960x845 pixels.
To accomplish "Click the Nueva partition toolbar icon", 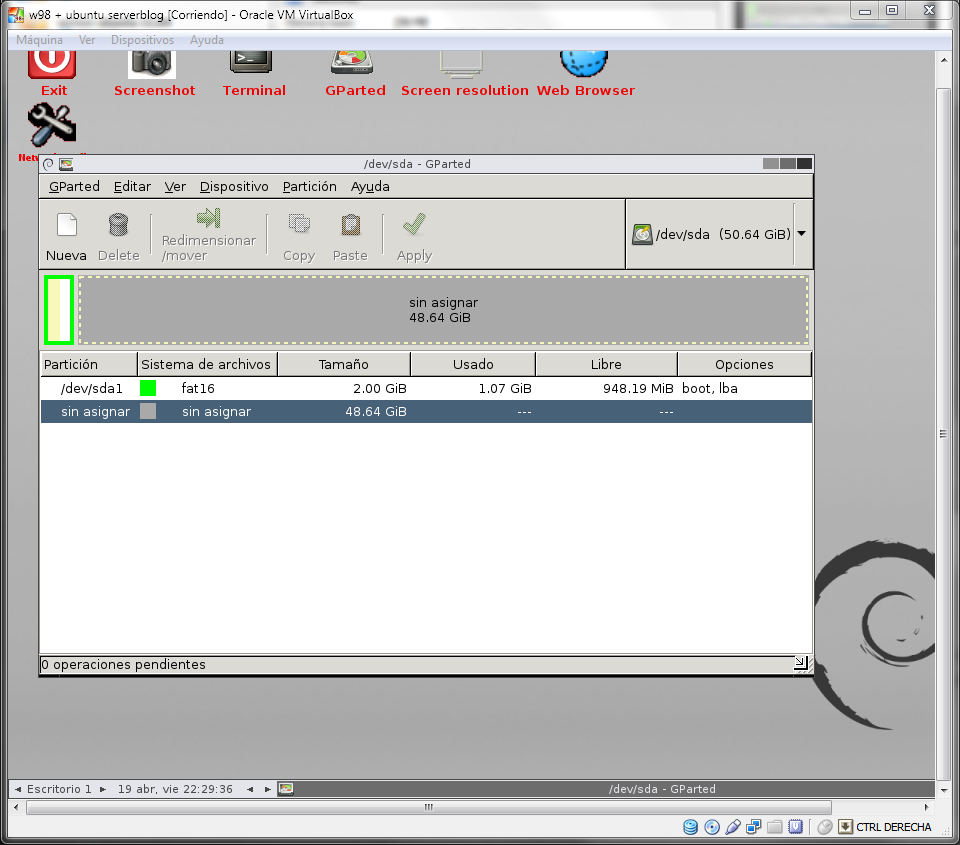I will pos(67,225).
